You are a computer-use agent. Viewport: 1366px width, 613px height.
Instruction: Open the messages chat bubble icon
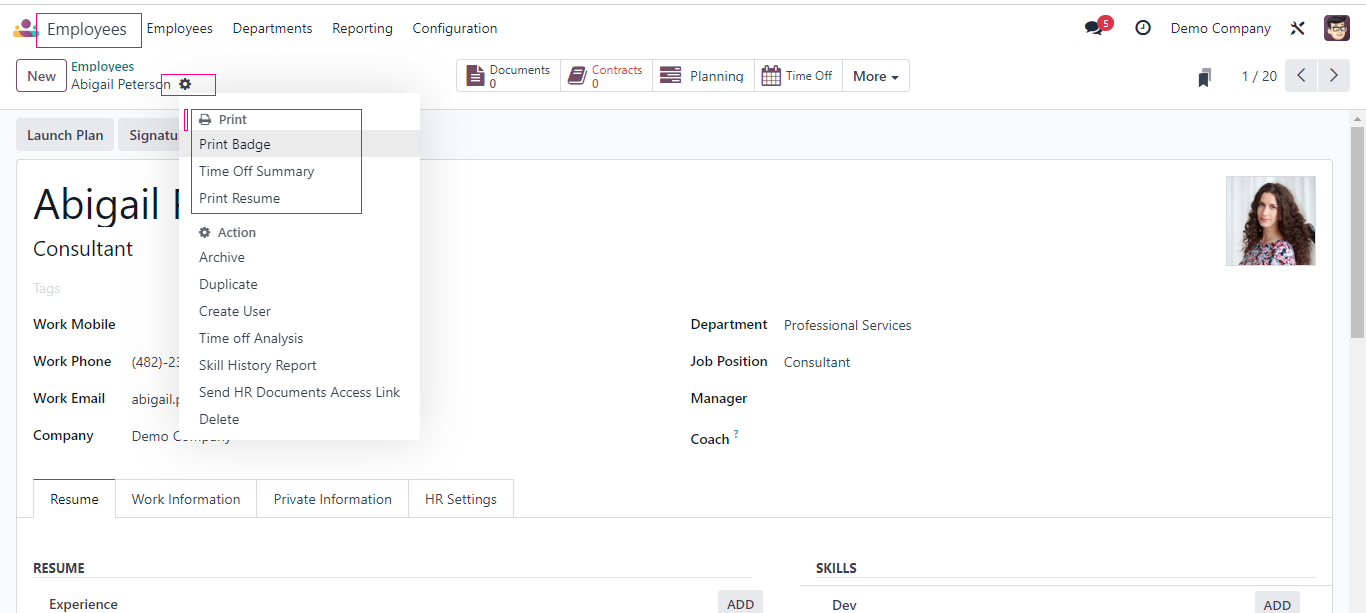(1094, 28)
